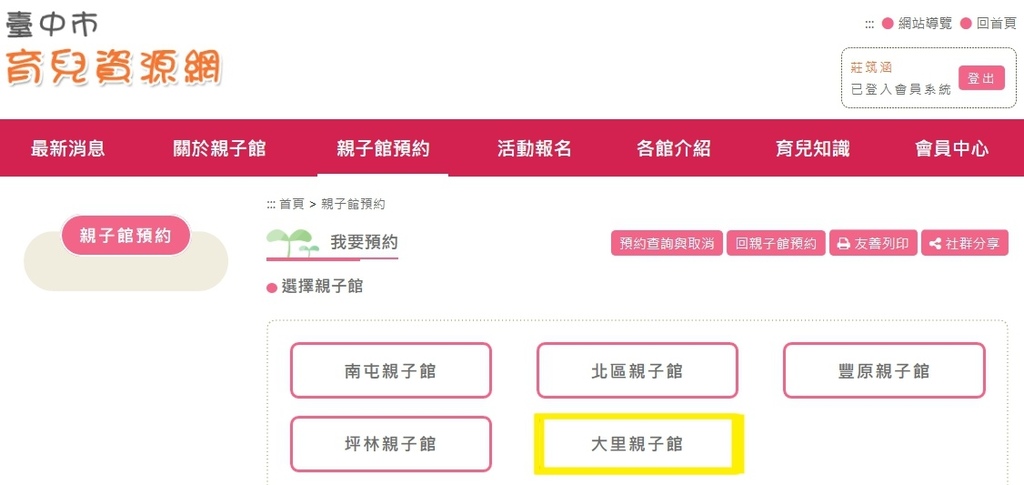
Task: Go to 各館介紹 in the navigation bar
Action: 674,149
